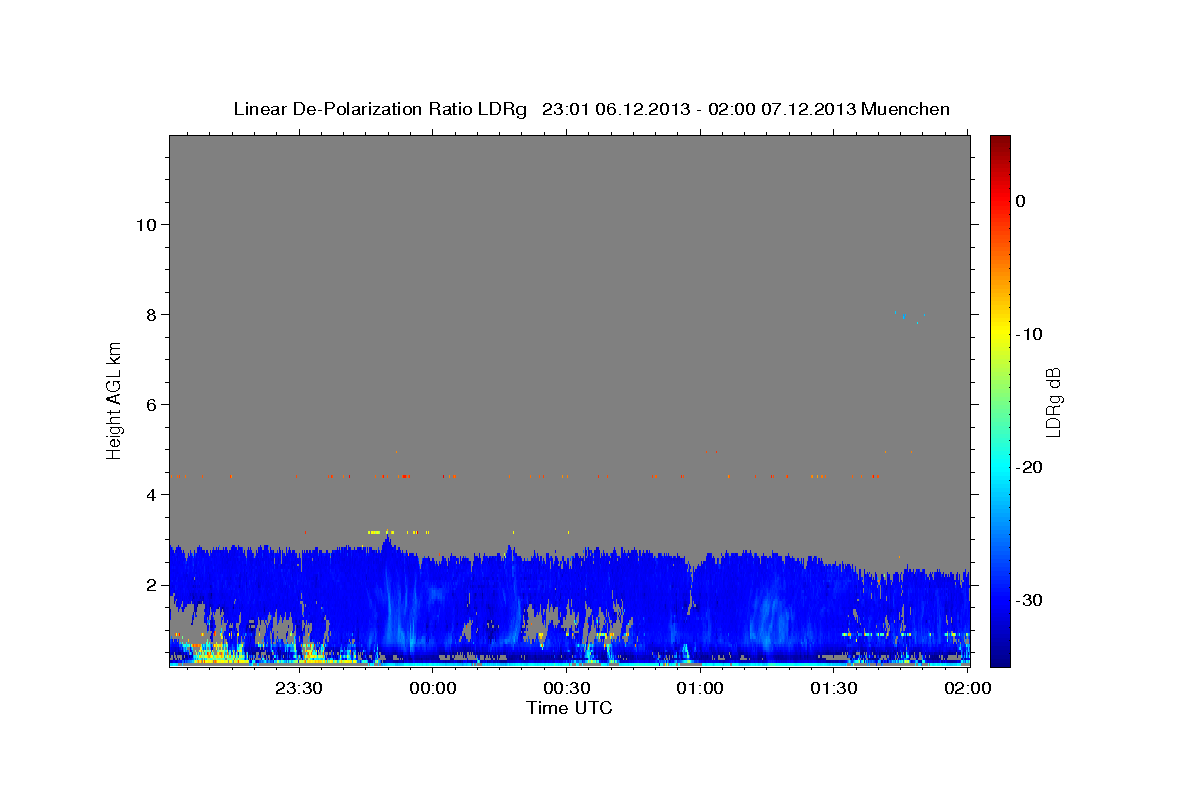Click the plot title mentioning Muenchen
The image size is (1200, 800).
click(x=591, y=109)
